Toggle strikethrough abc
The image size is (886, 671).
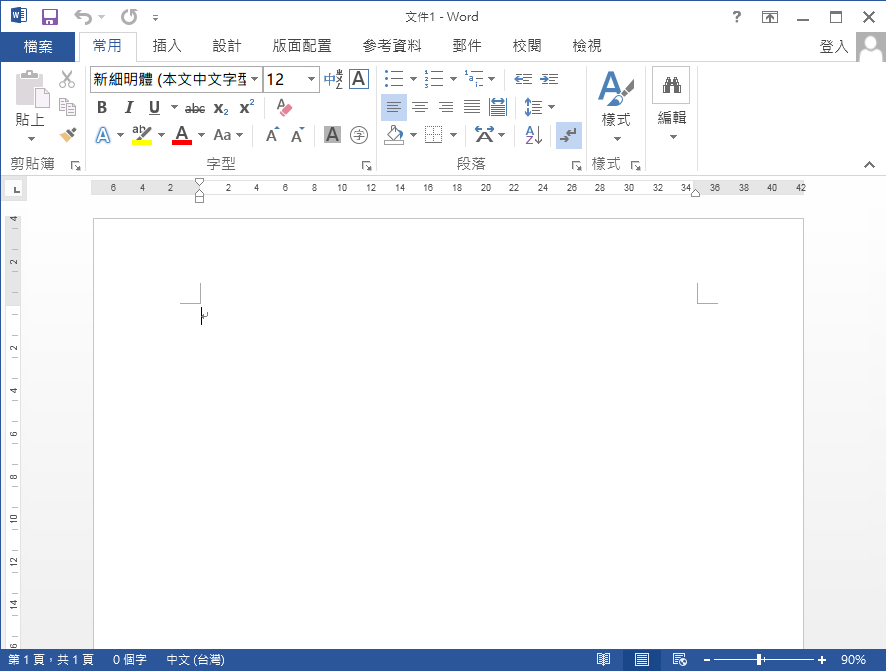click(195, 108)
